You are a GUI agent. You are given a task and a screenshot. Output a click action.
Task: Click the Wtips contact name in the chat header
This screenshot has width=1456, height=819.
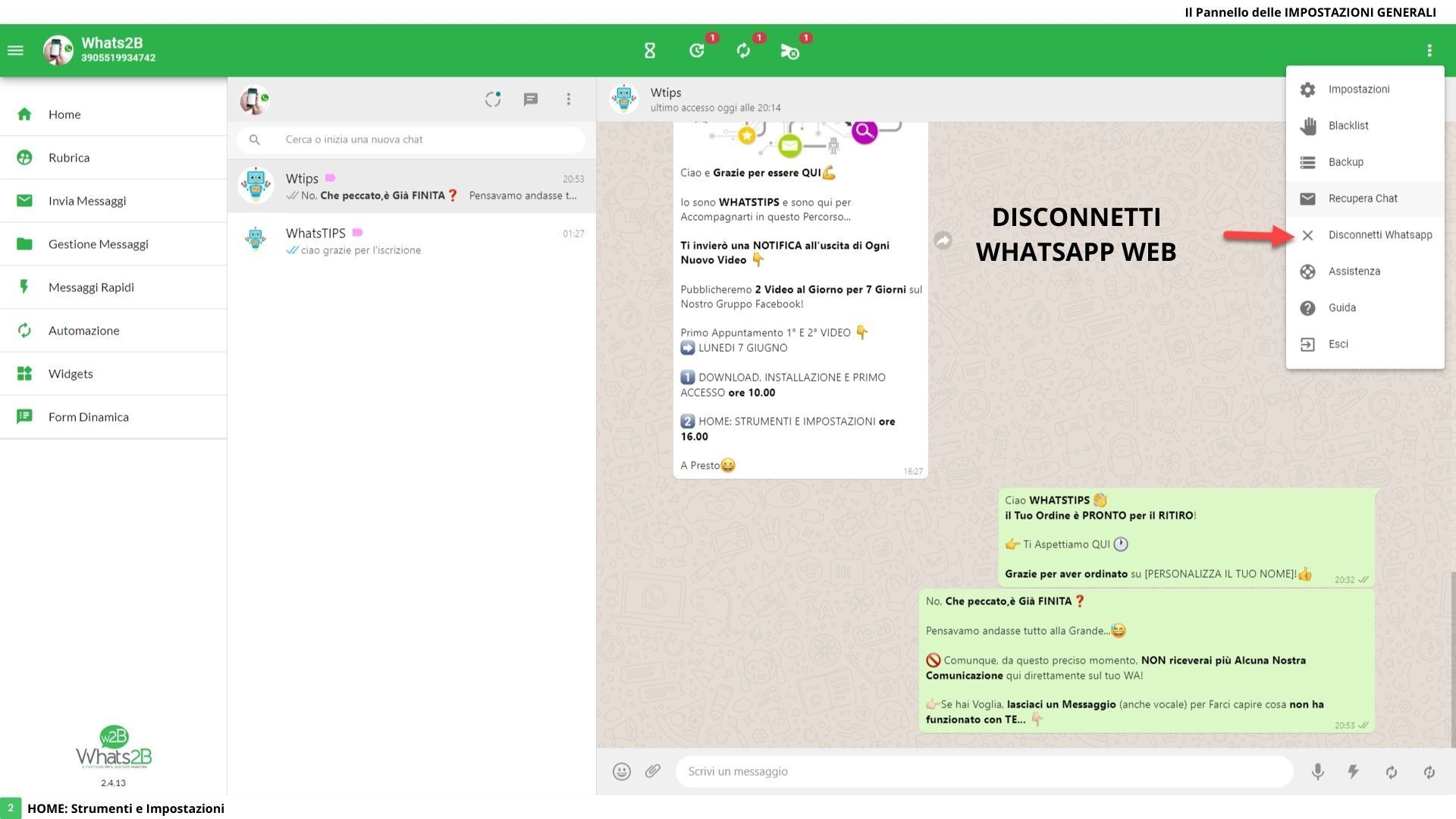click(x=666, y=93)
